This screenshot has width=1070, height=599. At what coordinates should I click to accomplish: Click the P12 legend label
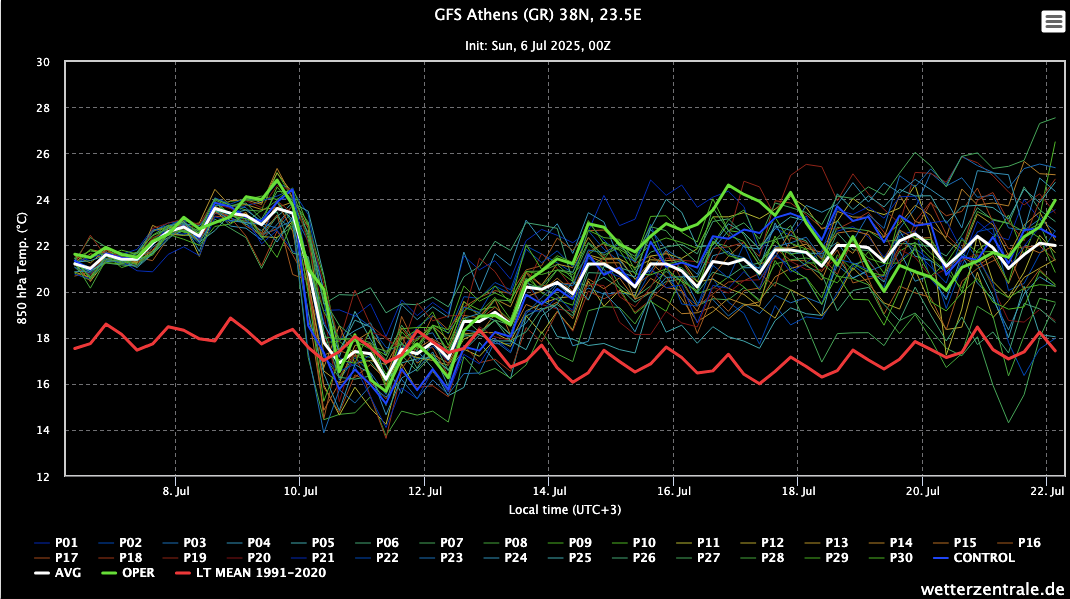[x=772, y=542]
